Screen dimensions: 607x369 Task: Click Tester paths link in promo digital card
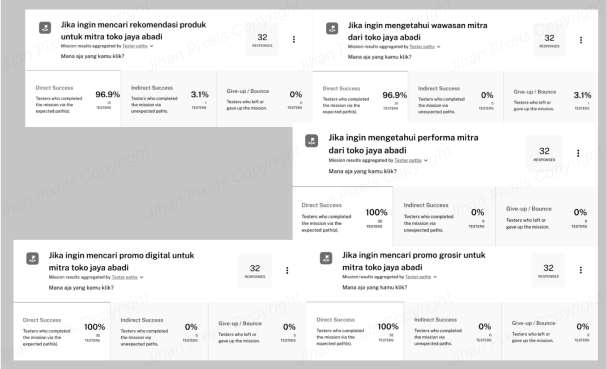125,277
